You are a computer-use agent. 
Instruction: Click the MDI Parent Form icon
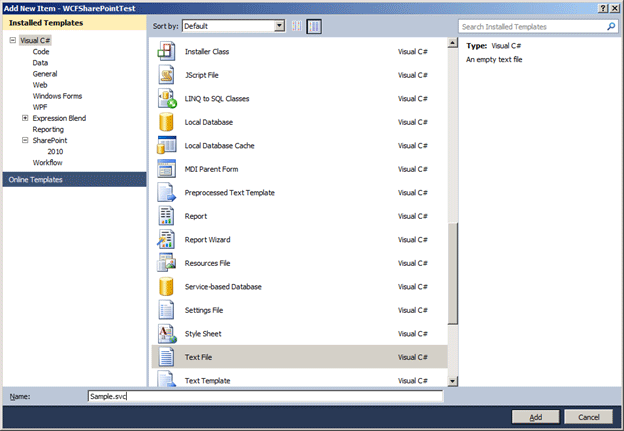[166, 169]
